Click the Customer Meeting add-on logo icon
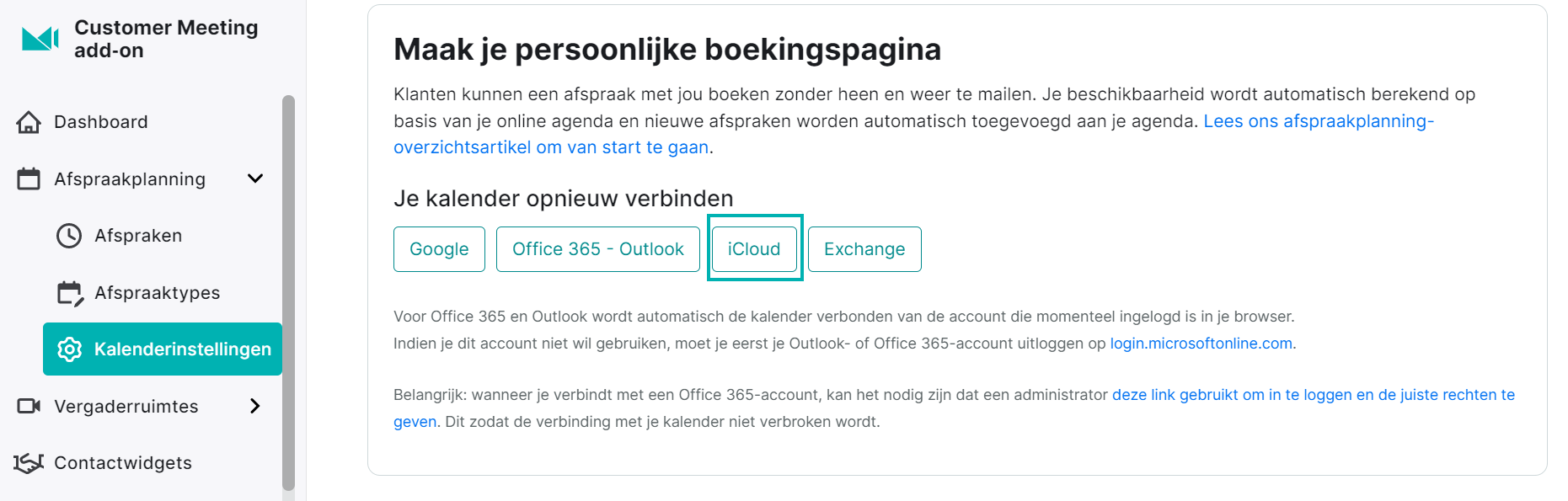Screen dimensions: 1568x501 tap(40, 39)
